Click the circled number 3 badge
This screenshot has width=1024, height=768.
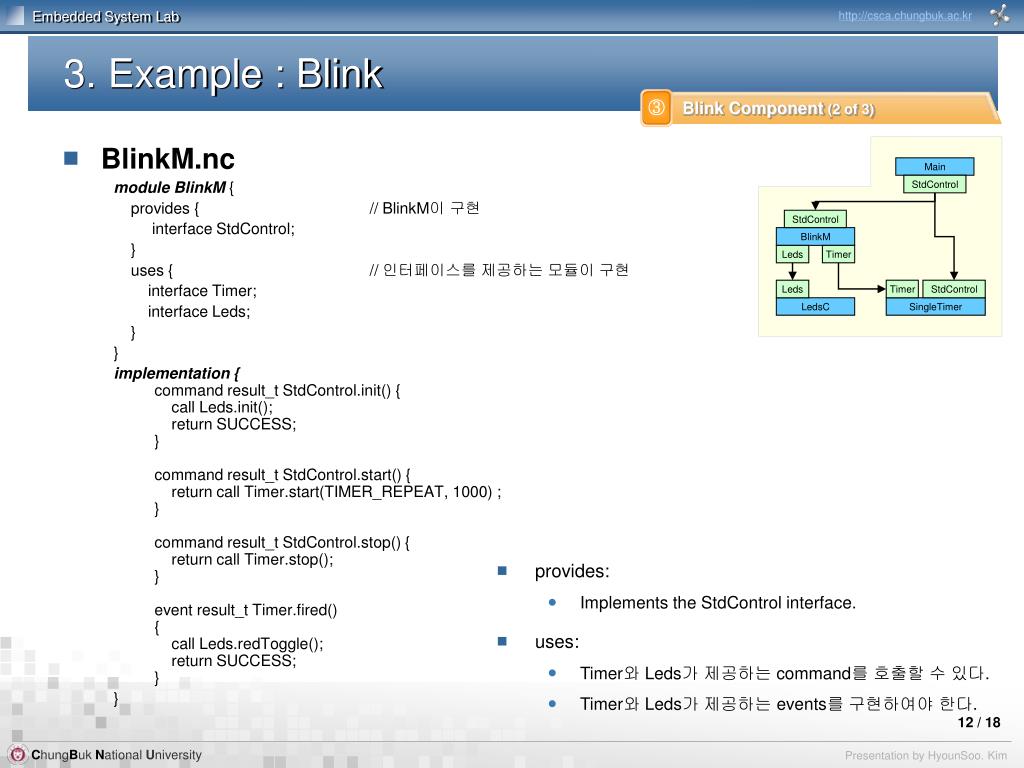(x=656, y=108)
